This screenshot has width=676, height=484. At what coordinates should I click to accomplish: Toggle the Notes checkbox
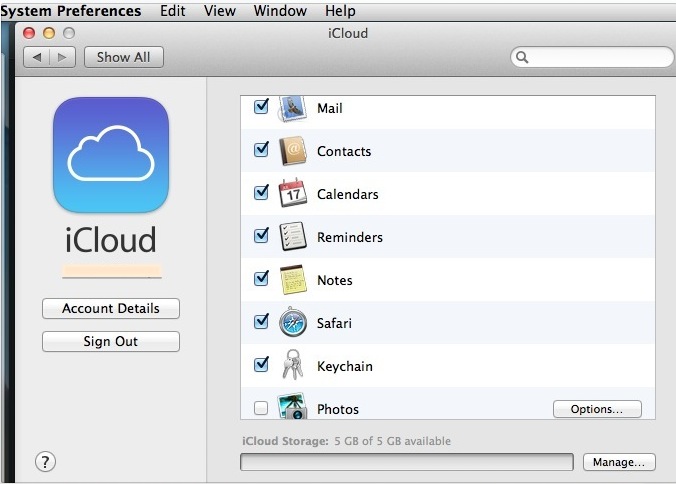click(x=261, y=278)
